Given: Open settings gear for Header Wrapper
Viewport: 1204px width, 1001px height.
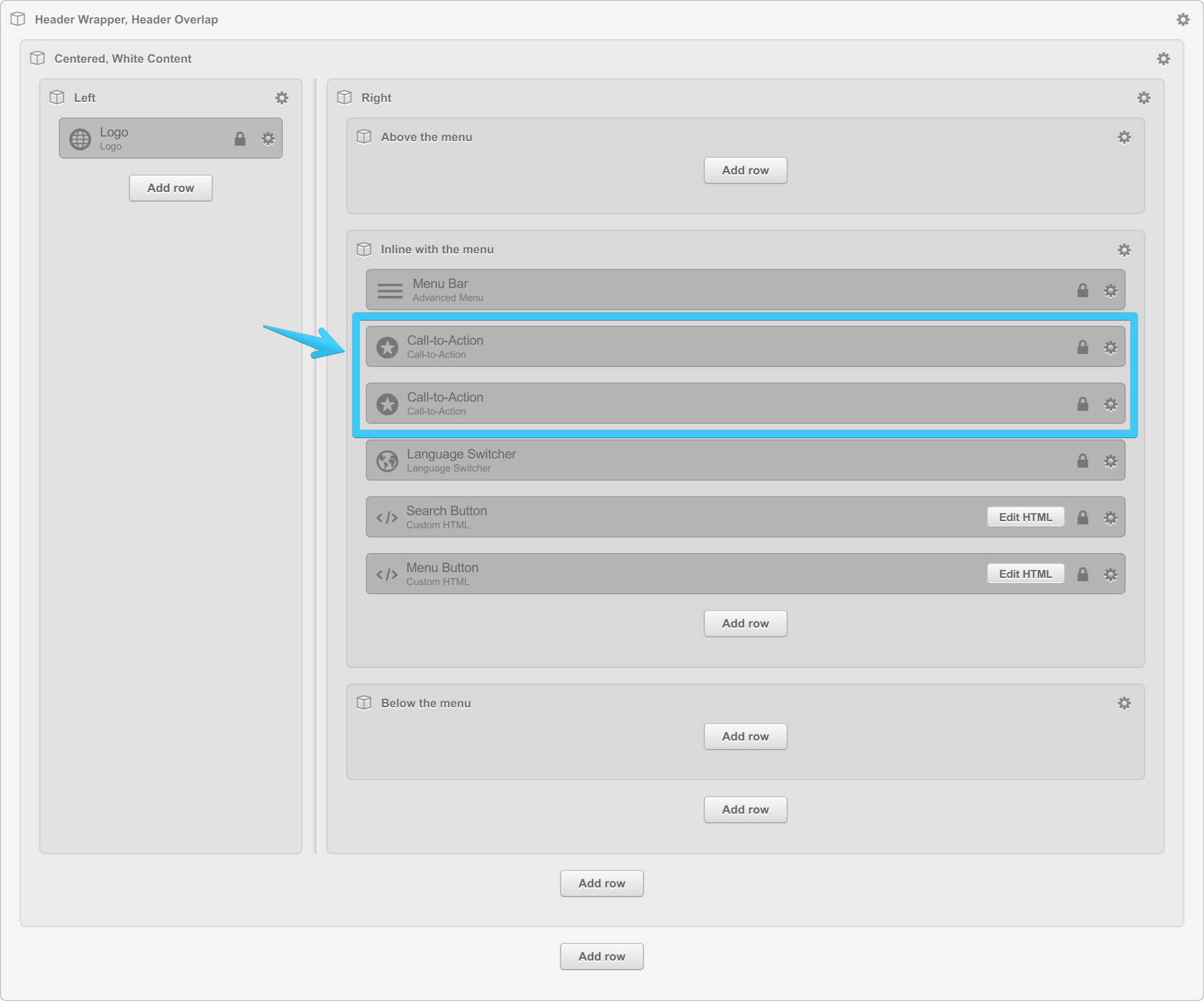Looking at the screenshot, I should (x=1182, y=20).
